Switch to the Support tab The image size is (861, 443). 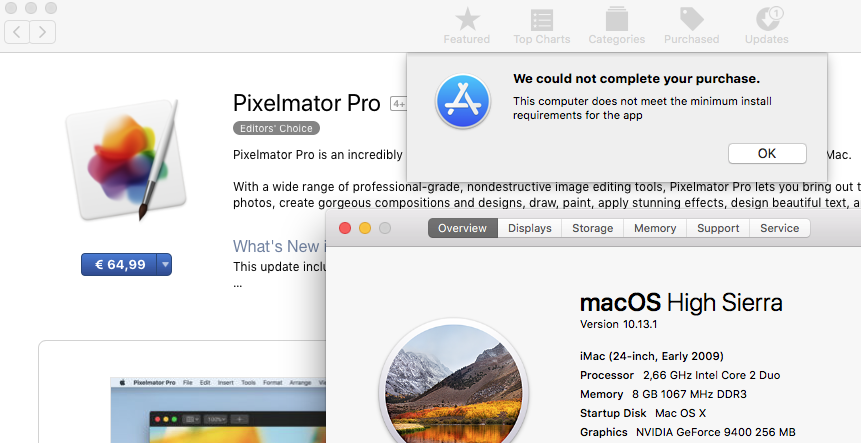click(x=718, y=228)
